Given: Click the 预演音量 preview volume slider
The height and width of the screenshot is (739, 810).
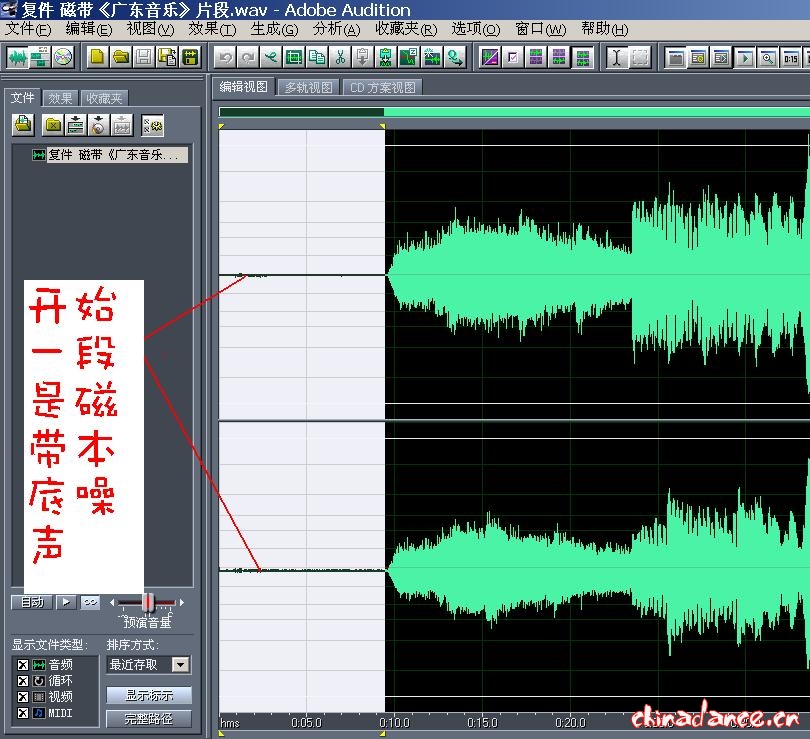Looking at the screenshot, I should coord(149,602).
